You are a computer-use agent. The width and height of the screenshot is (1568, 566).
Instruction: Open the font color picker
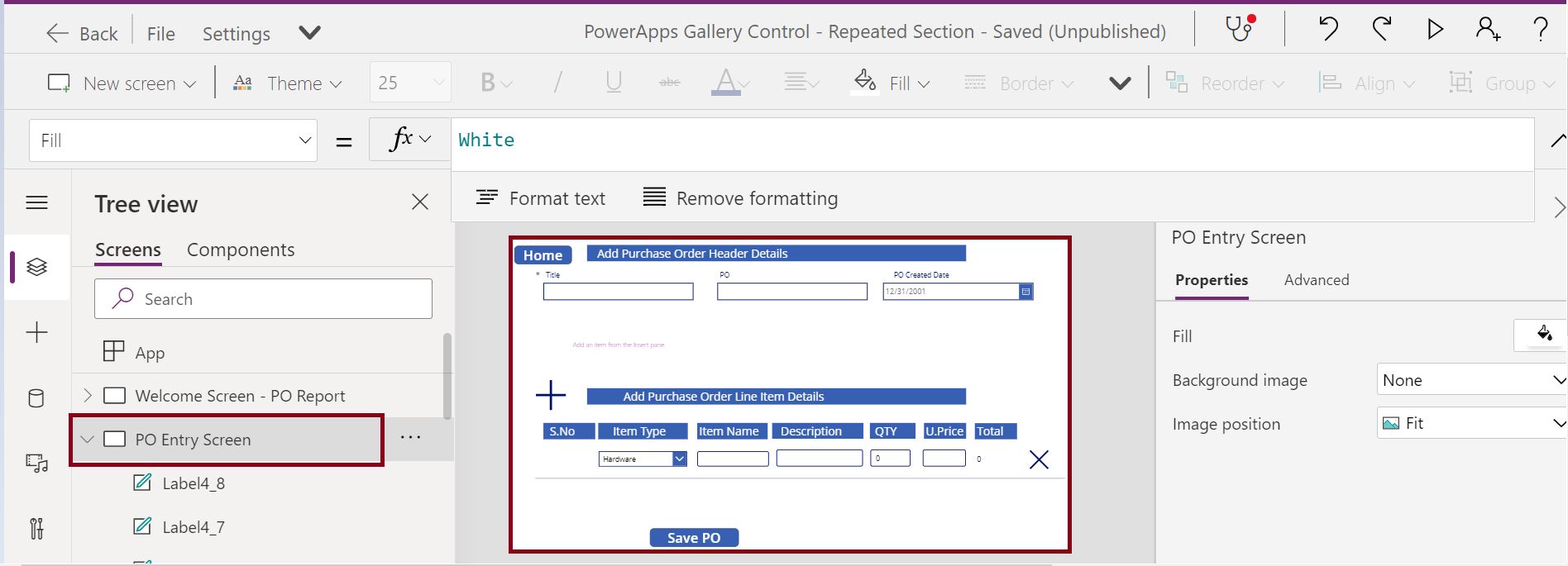tap(731, 83)
